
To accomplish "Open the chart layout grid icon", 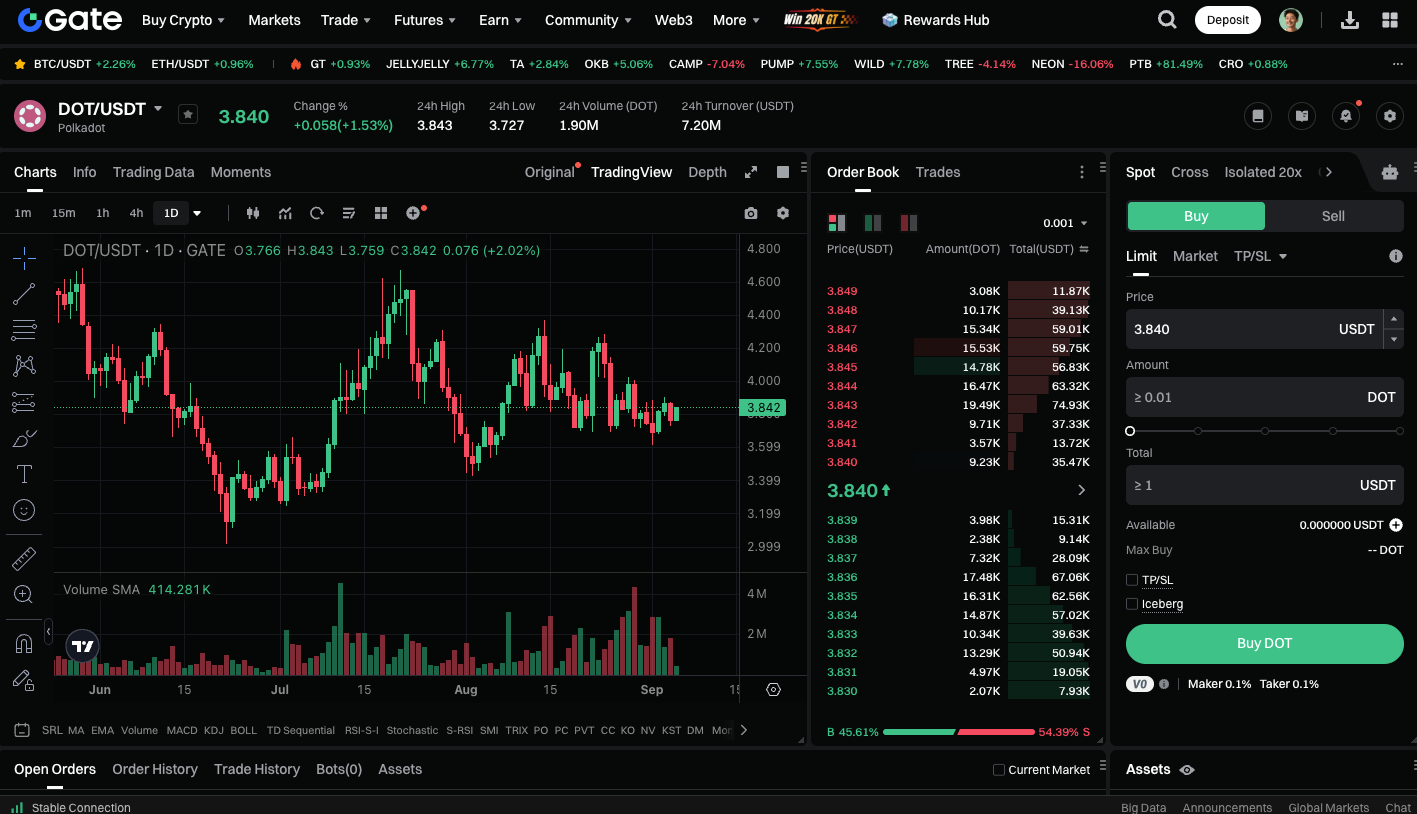I will coord(381,213).
